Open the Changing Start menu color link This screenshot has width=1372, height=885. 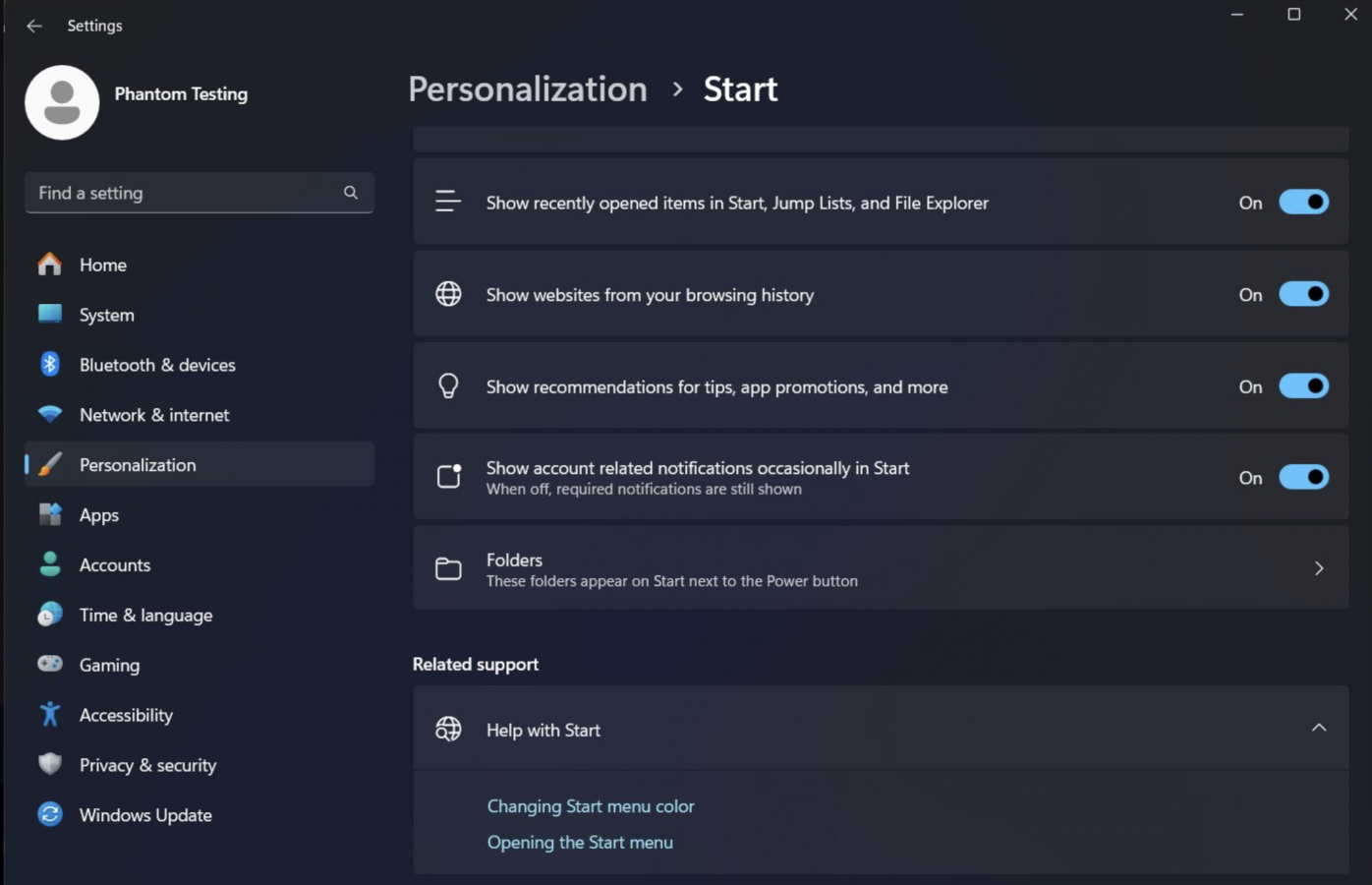pyautogui.click(x=591, y=806)
